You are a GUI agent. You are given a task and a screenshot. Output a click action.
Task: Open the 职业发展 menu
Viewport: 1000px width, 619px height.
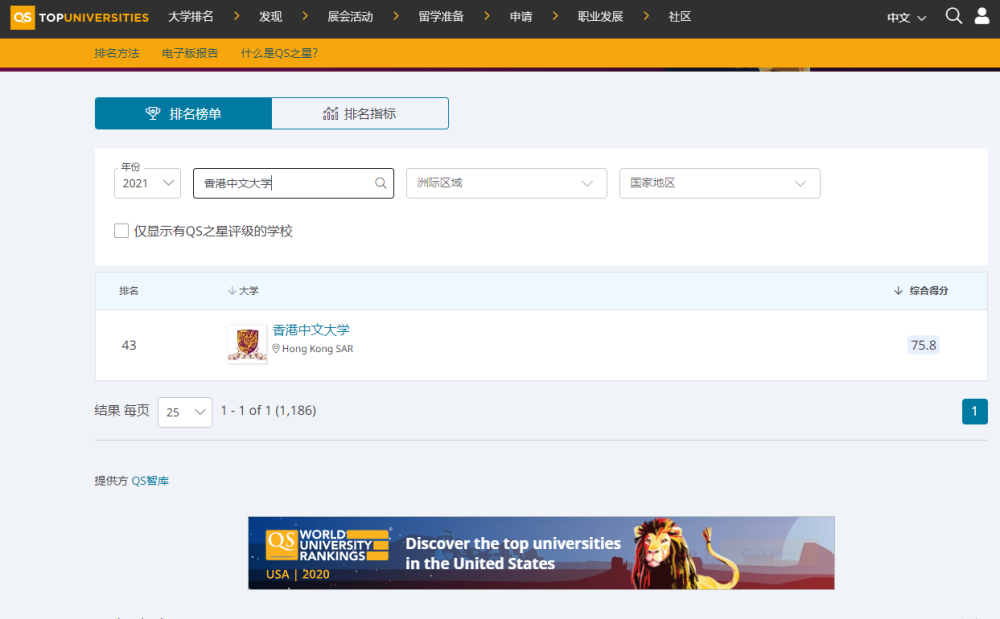(x=600, y=17)
